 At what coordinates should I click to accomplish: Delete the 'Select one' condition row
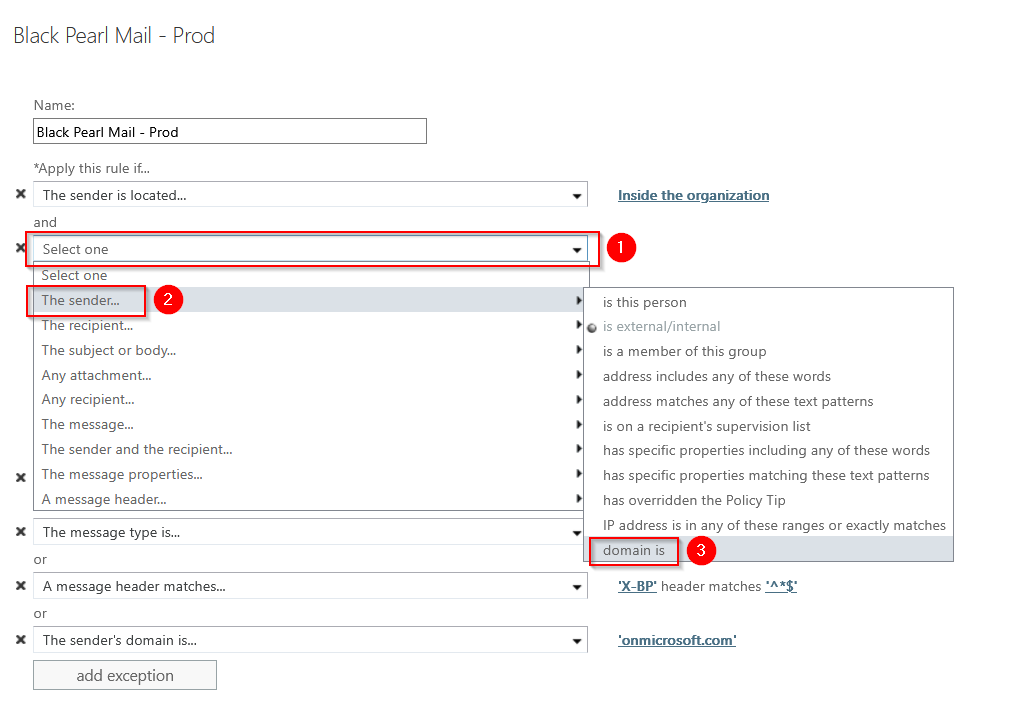pos(21,248)
